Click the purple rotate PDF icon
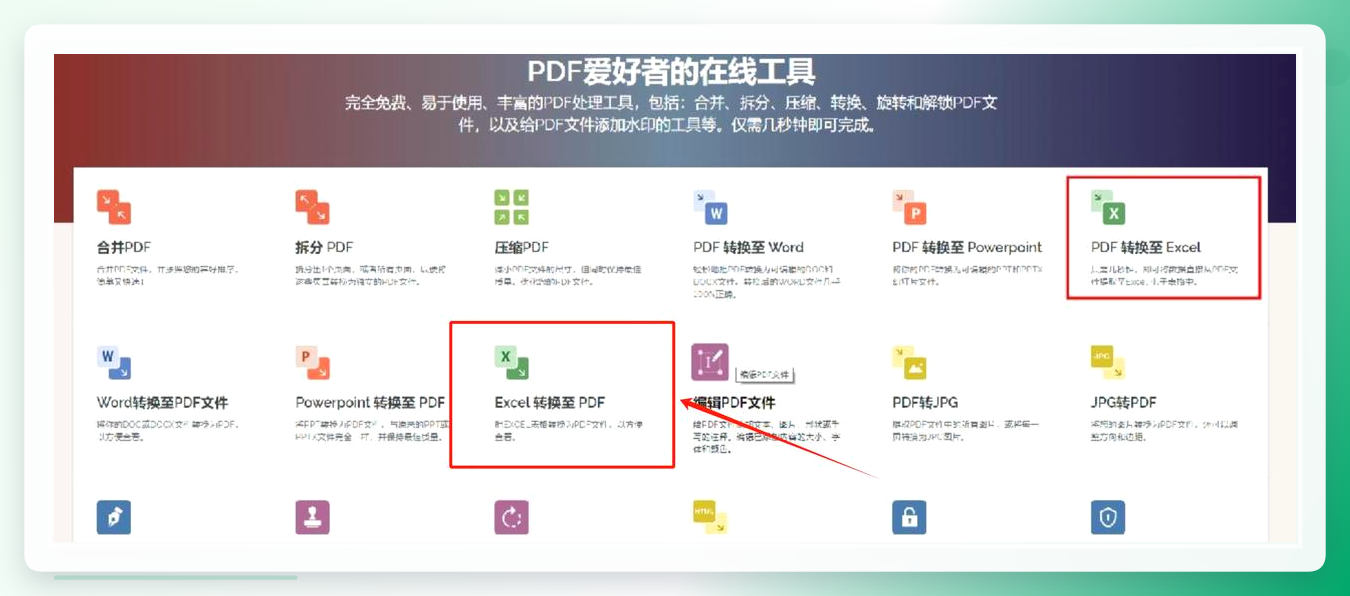This screenshot has width=1350, height=596. (x=511, y=517)
